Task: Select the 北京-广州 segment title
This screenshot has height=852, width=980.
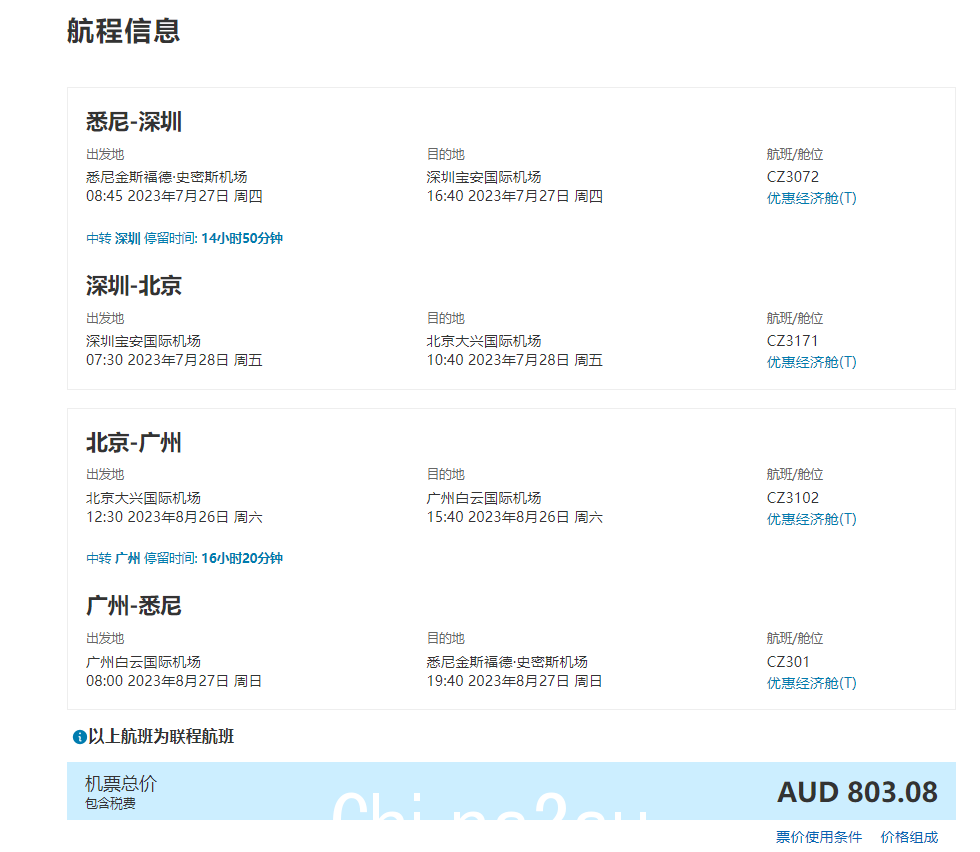Action: pyautogui.click(x=134, y=443)
